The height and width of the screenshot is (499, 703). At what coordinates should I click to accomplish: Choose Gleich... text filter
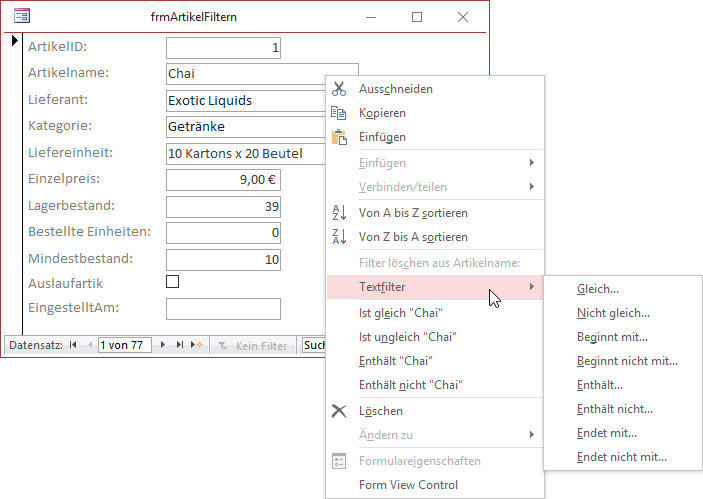[x=623, y=289]
